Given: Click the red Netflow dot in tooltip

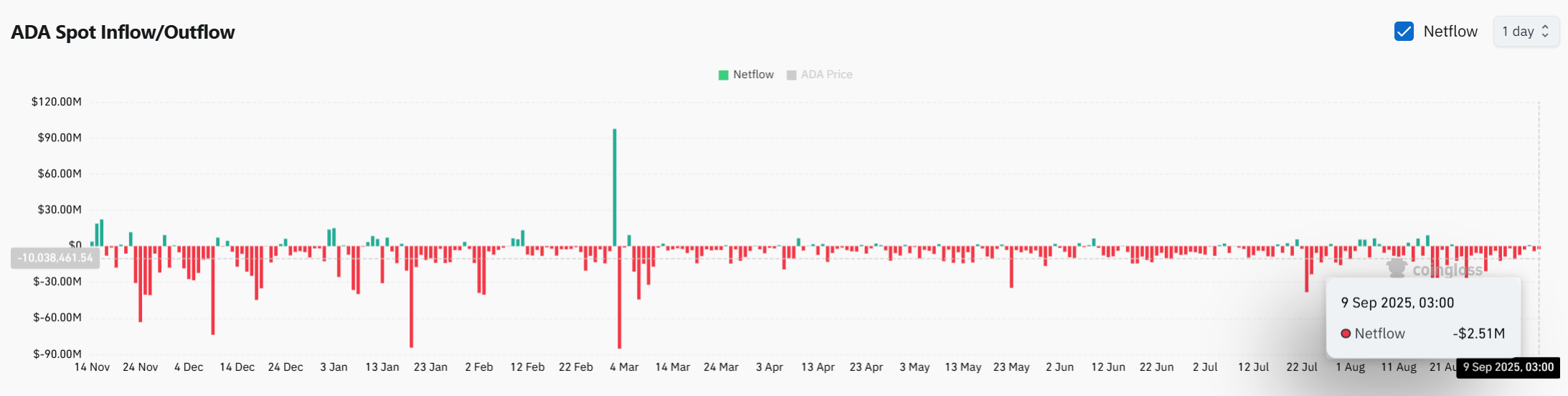Looking at the screenshot, I should 1346,334.
